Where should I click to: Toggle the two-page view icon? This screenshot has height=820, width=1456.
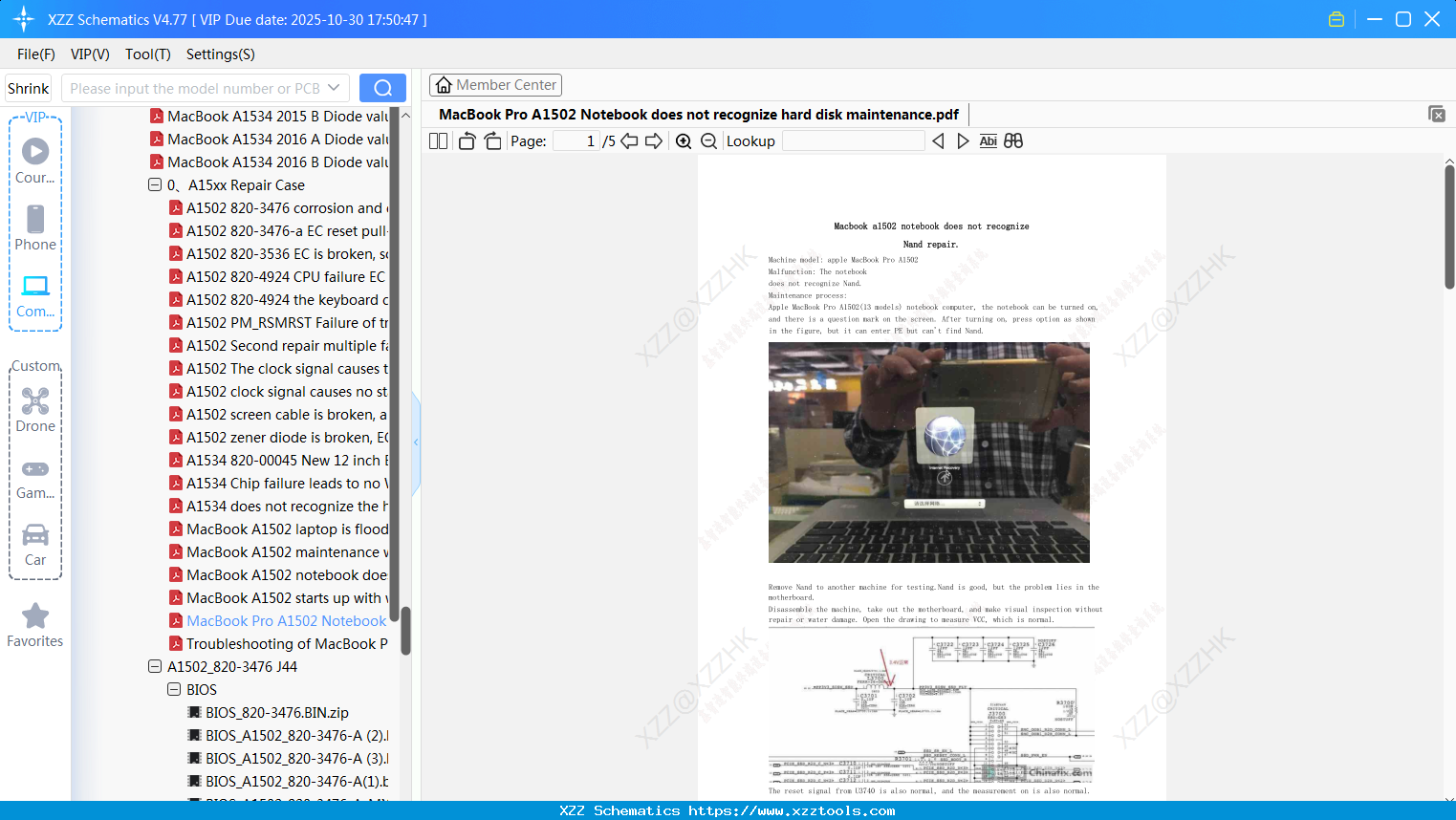click(x=438, y=141)
